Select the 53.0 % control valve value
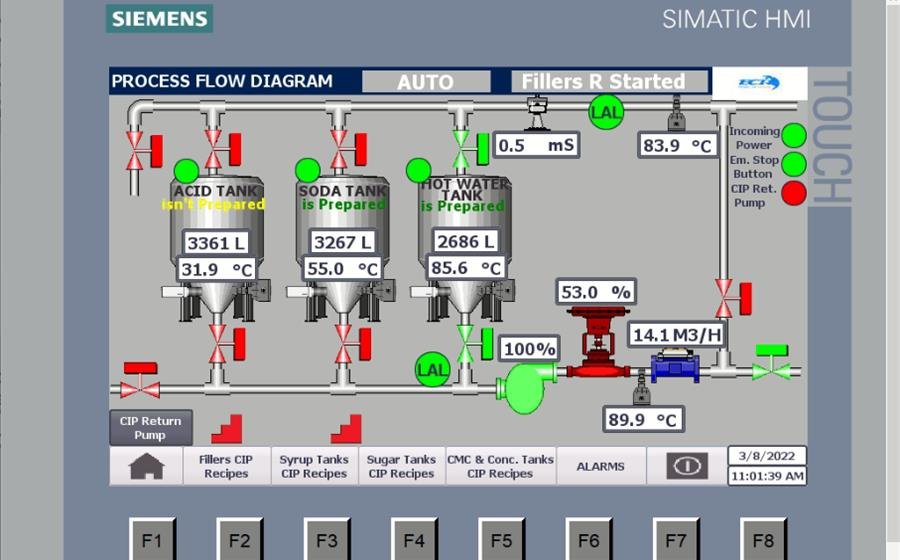Image resolution: width=900 pixels, height=560 pixels. [596, 292]
